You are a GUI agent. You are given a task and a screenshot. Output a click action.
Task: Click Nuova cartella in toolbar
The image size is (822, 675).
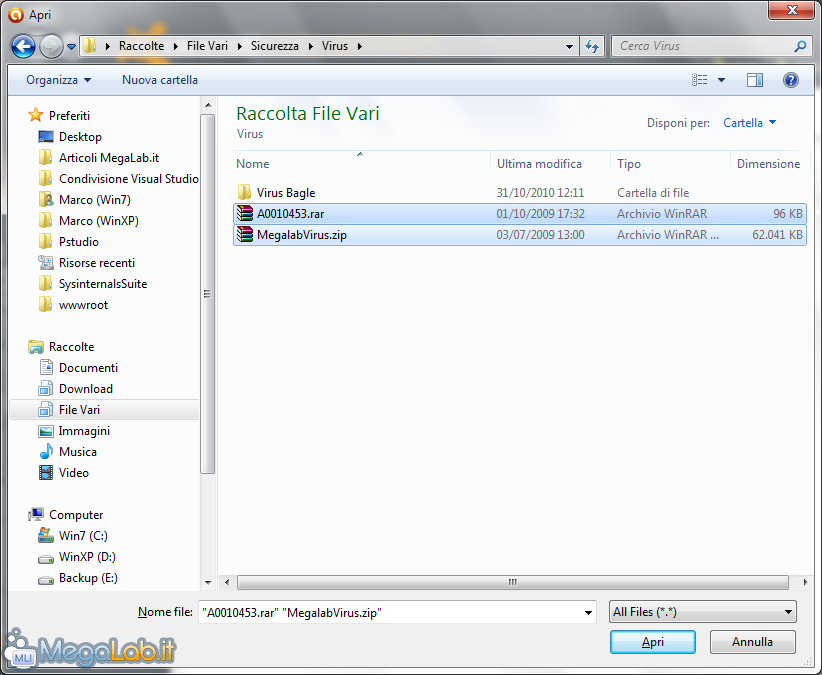[159, 80]
